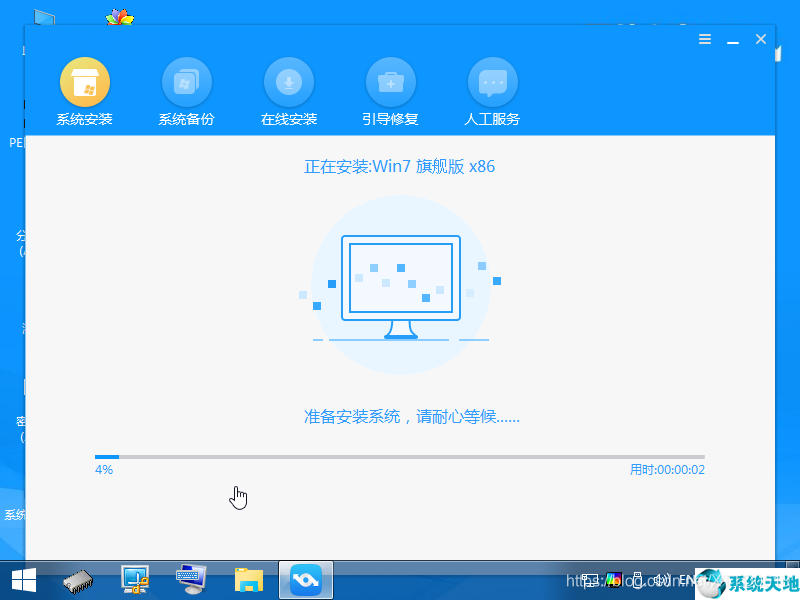This screenshot has width=800, height=600.
Task: Click 准备安装系统，请耐心等候 status text
Action: click(412, 417)
